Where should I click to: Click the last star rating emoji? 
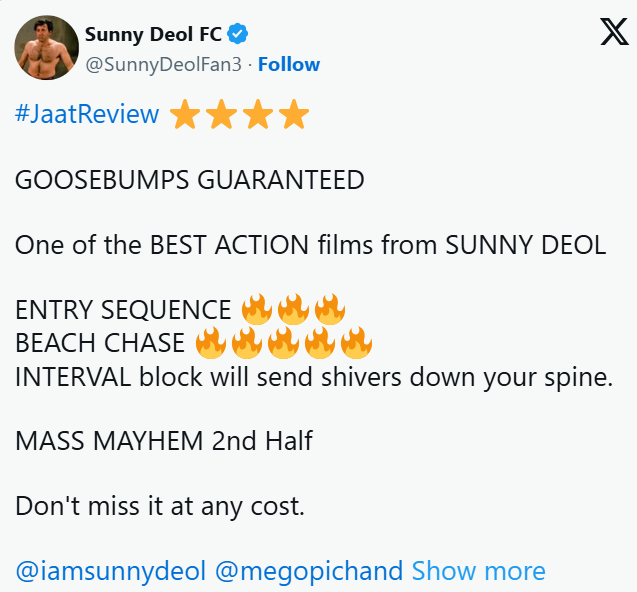[293, 115]
